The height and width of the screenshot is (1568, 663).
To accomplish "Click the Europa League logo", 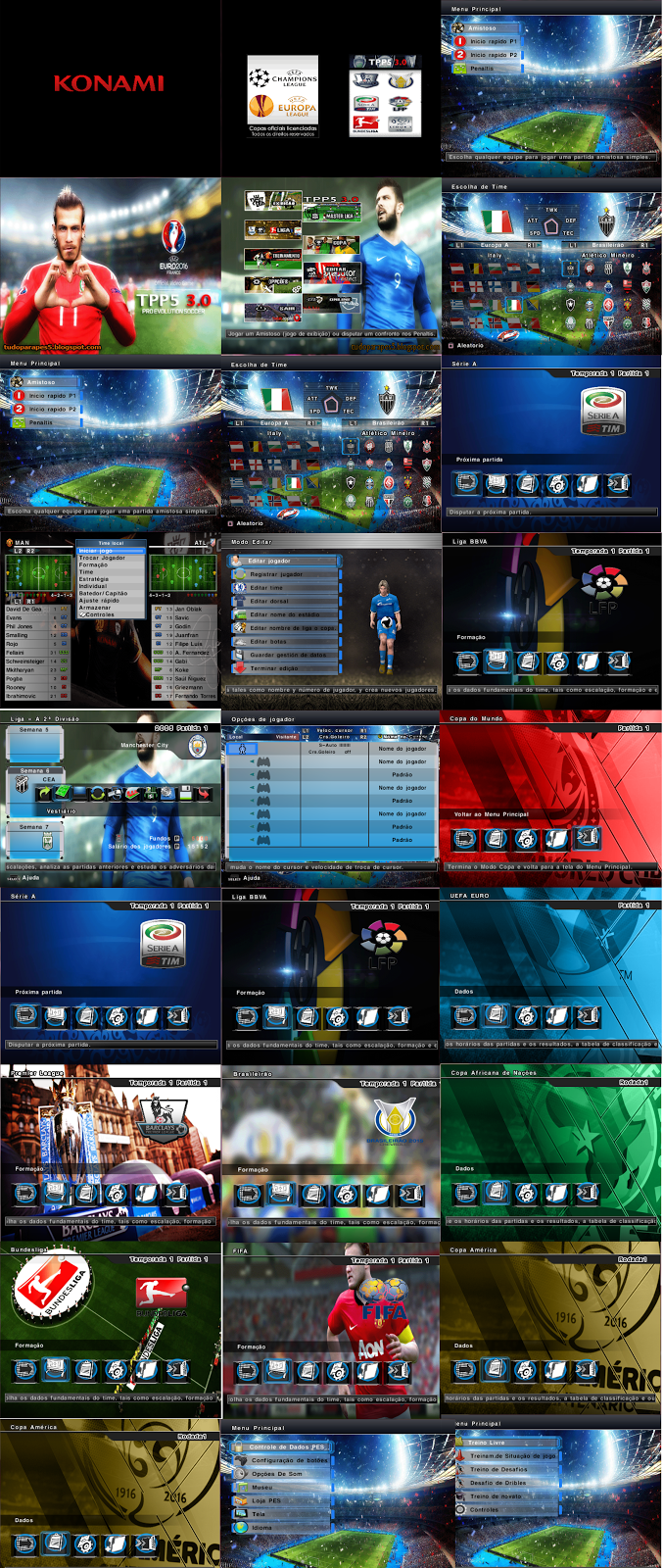I will (283, 107).
